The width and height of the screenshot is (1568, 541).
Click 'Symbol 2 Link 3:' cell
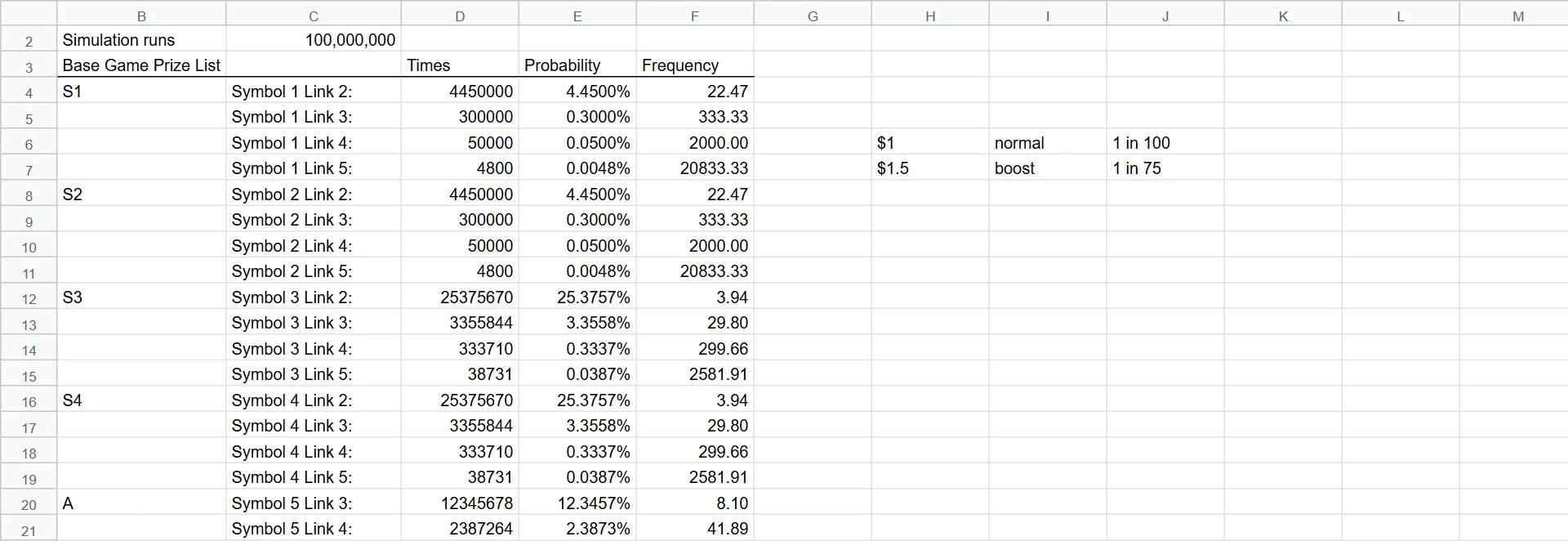[314, 220]
